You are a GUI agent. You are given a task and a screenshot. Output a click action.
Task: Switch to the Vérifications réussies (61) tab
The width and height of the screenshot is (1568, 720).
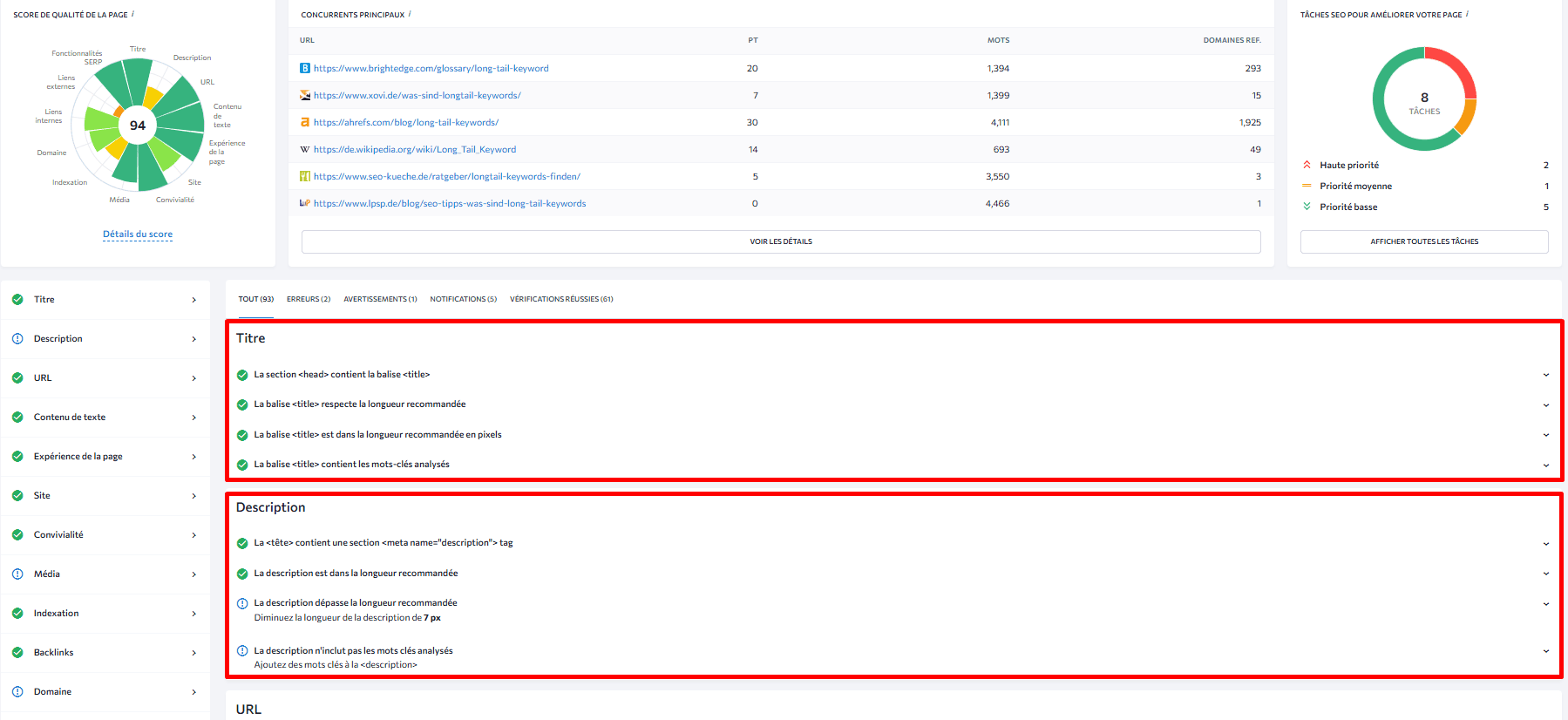(561, 299)
